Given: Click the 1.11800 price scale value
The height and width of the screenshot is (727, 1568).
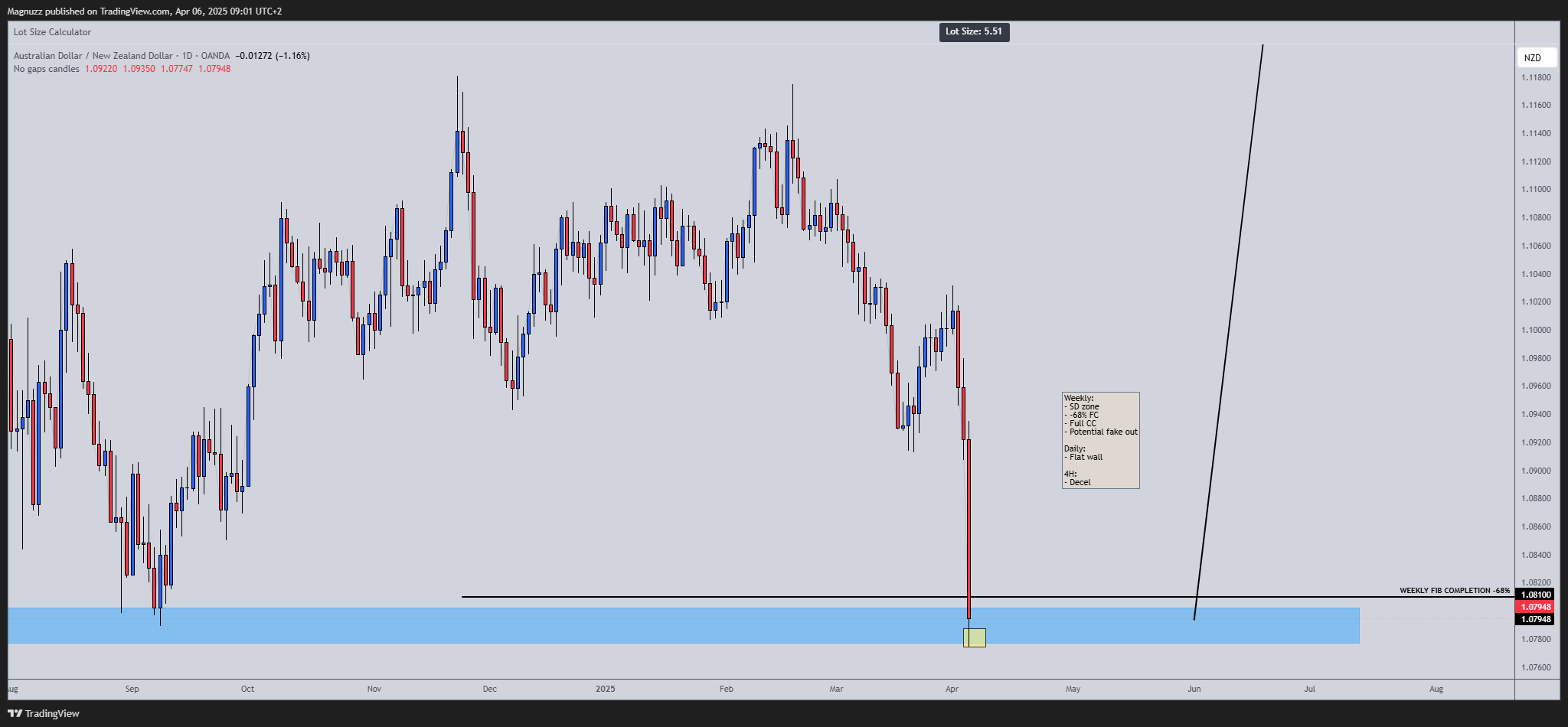Looking at the screenshot, I should tap(1536, 77).
